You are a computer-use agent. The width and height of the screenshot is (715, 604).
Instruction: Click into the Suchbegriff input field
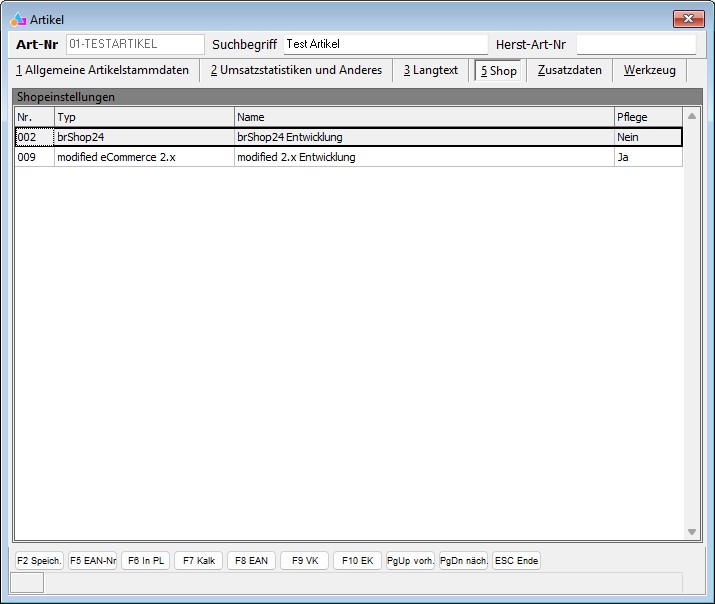pos(385,45)
